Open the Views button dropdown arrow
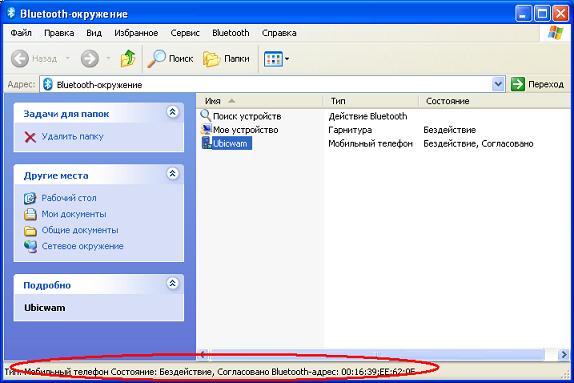Image resolution: width=574 pixels, height=383 pixels. (x=287, y=59)
